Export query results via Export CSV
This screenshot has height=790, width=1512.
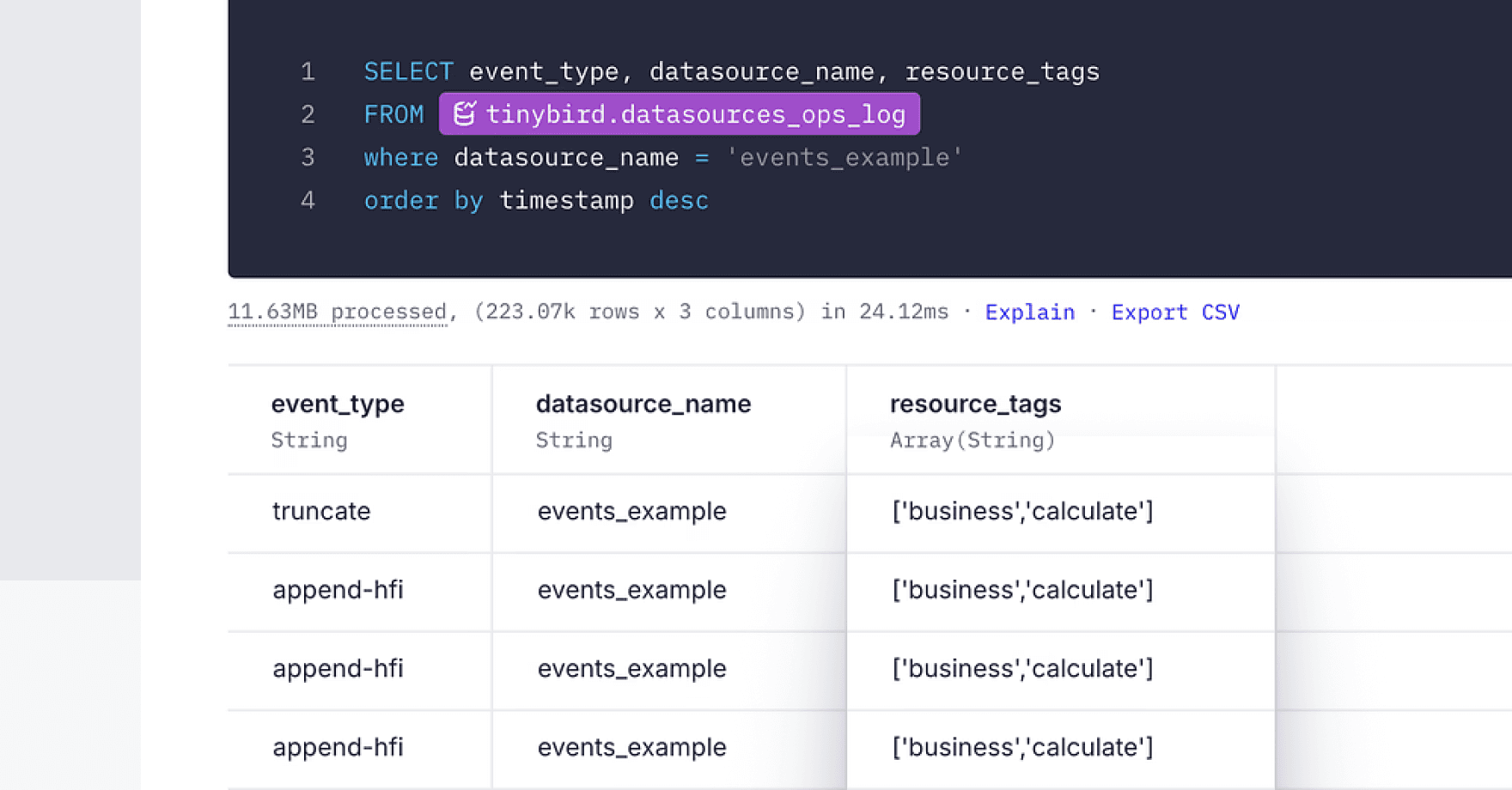point(1175,312)
